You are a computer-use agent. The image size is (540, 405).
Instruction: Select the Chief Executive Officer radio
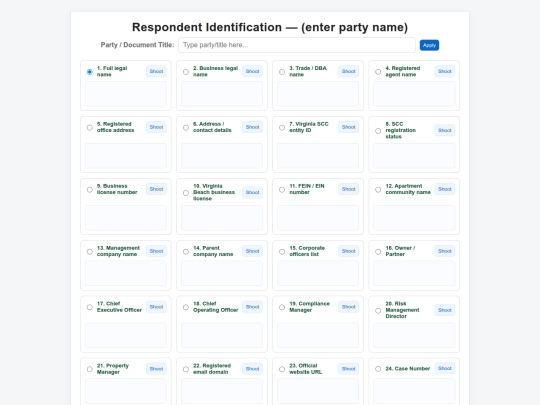pyautogui.click(x=90, y=307)
